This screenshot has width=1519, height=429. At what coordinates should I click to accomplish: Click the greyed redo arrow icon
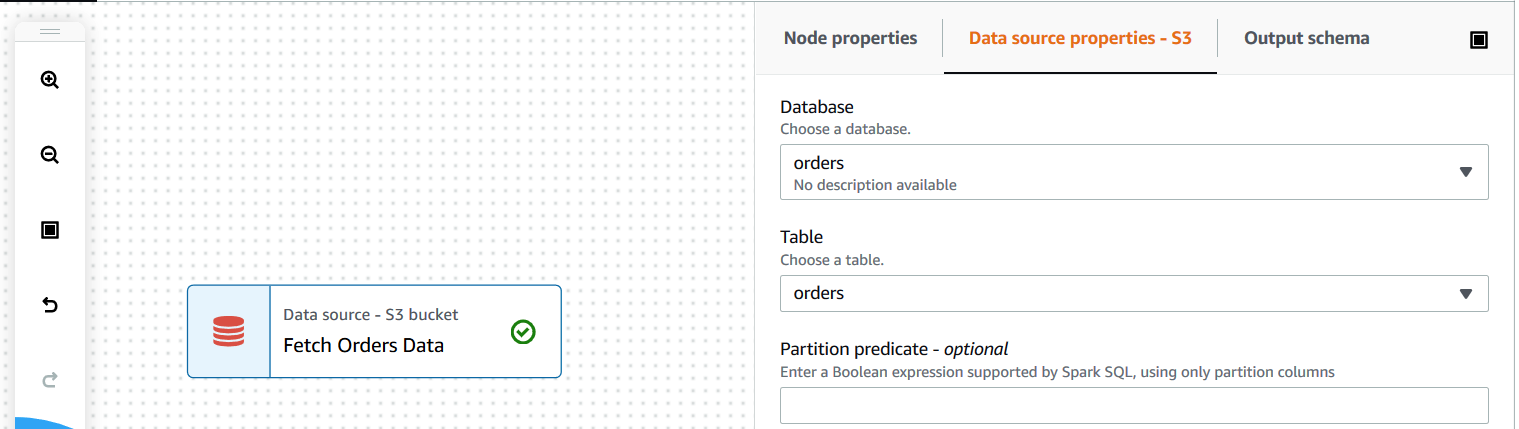coord(49,380)
